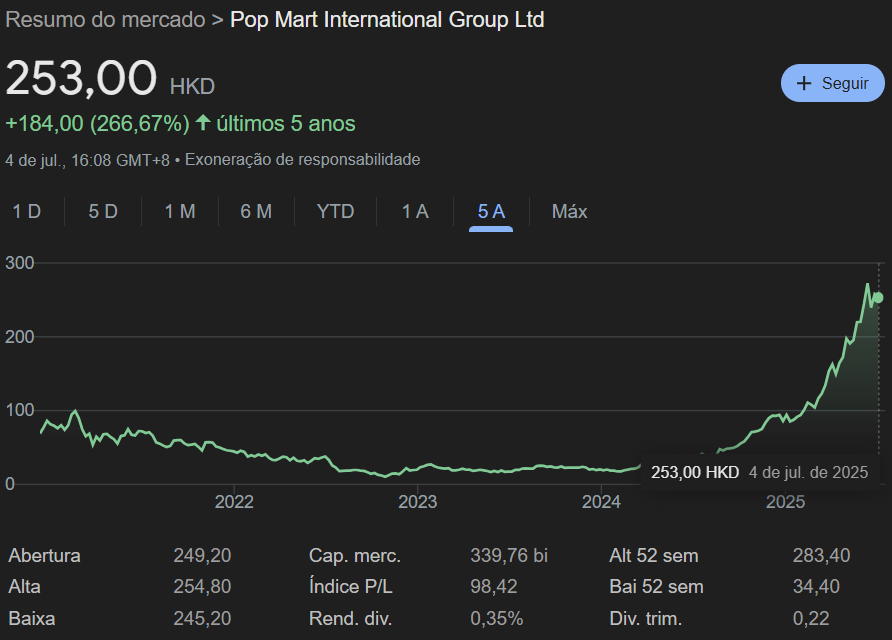Click the Abertura value 249,20
Screen dimensions: 892x640
coord(203,555)
